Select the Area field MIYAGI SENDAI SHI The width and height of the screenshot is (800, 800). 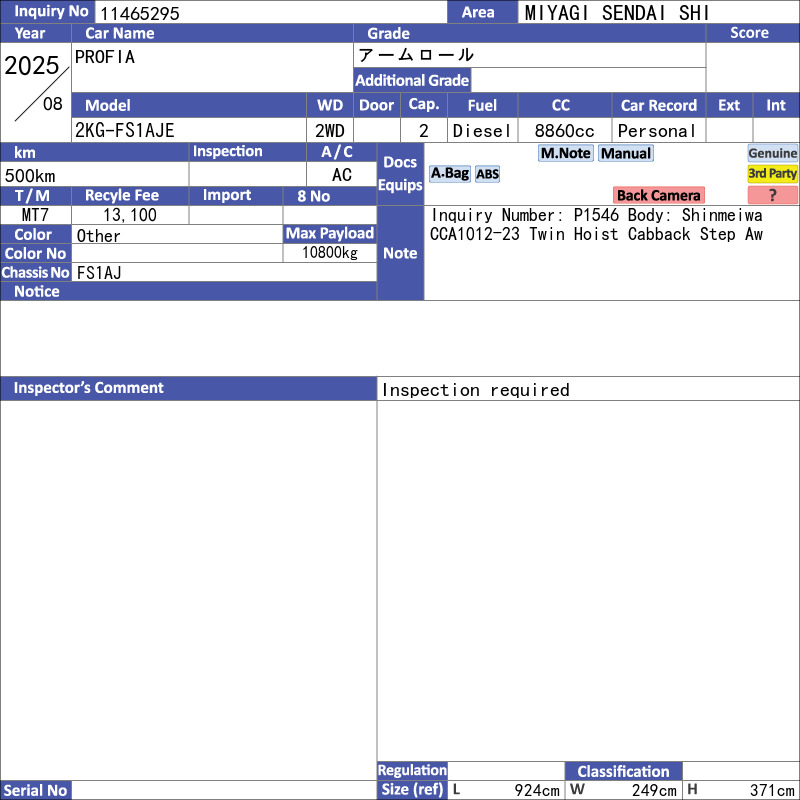click(x=617, y=13)
